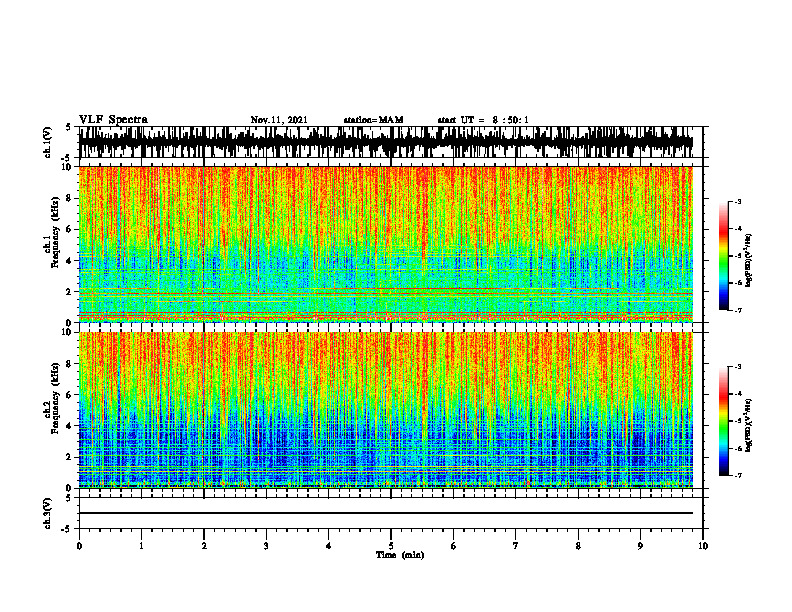Click the -7 label on ch.1 colour bar

click(738, 310)
